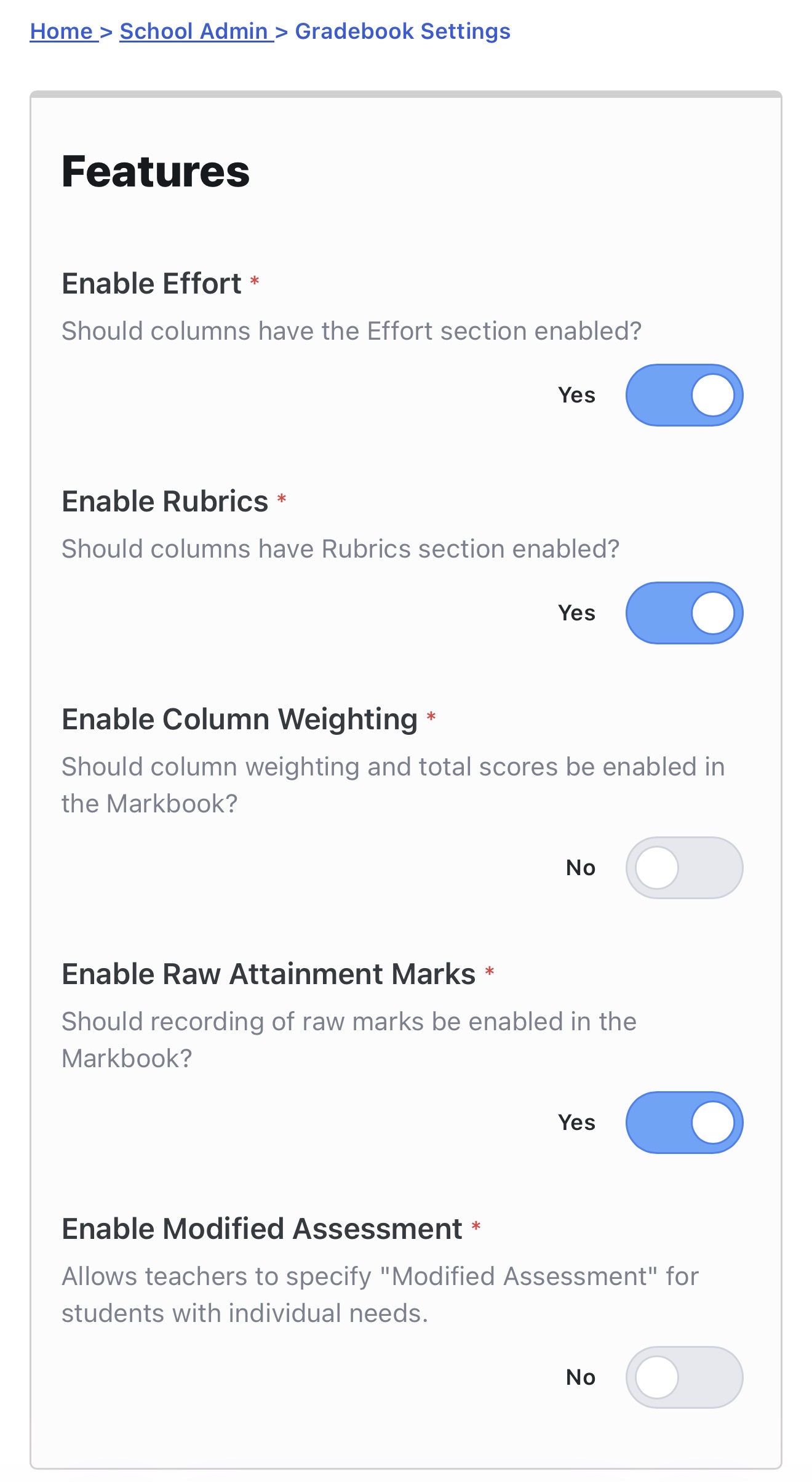Image resolution: width=812 pixels, height=1482 pixels.
Task: Click the Enable Raw Attainment Marks label
Action: (x=268, y=974)
